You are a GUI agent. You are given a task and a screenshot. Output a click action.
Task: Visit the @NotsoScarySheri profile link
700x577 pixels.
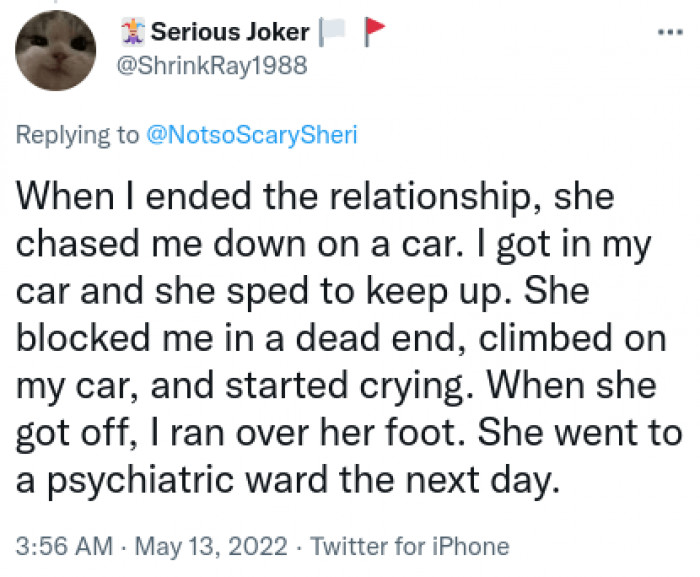tap(251, 136)
